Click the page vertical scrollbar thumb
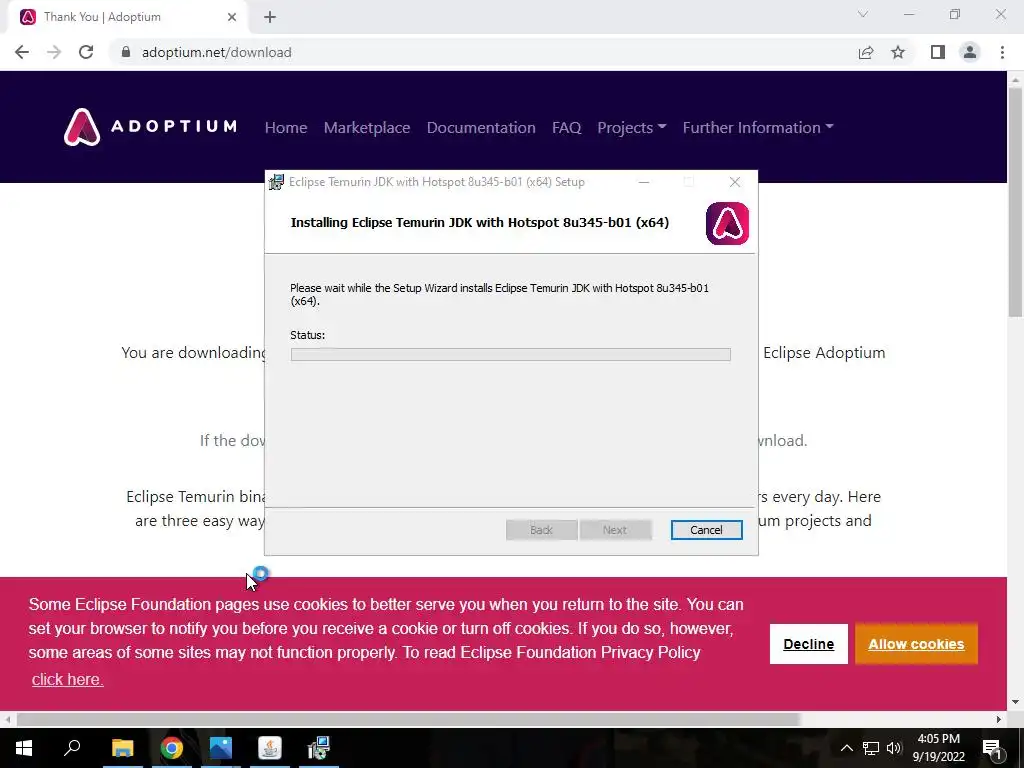 click(x=1015, y=202)
